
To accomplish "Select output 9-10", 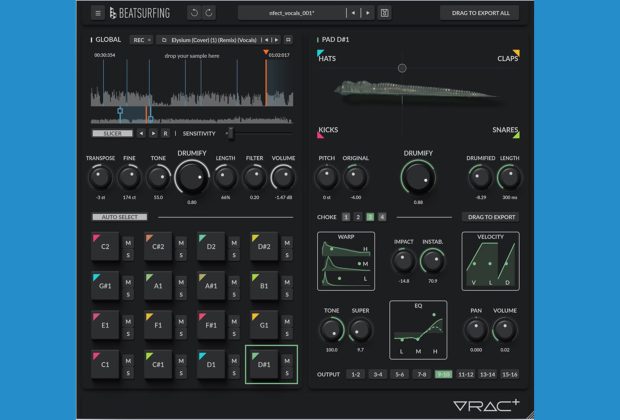I will [x=443, y=375].
